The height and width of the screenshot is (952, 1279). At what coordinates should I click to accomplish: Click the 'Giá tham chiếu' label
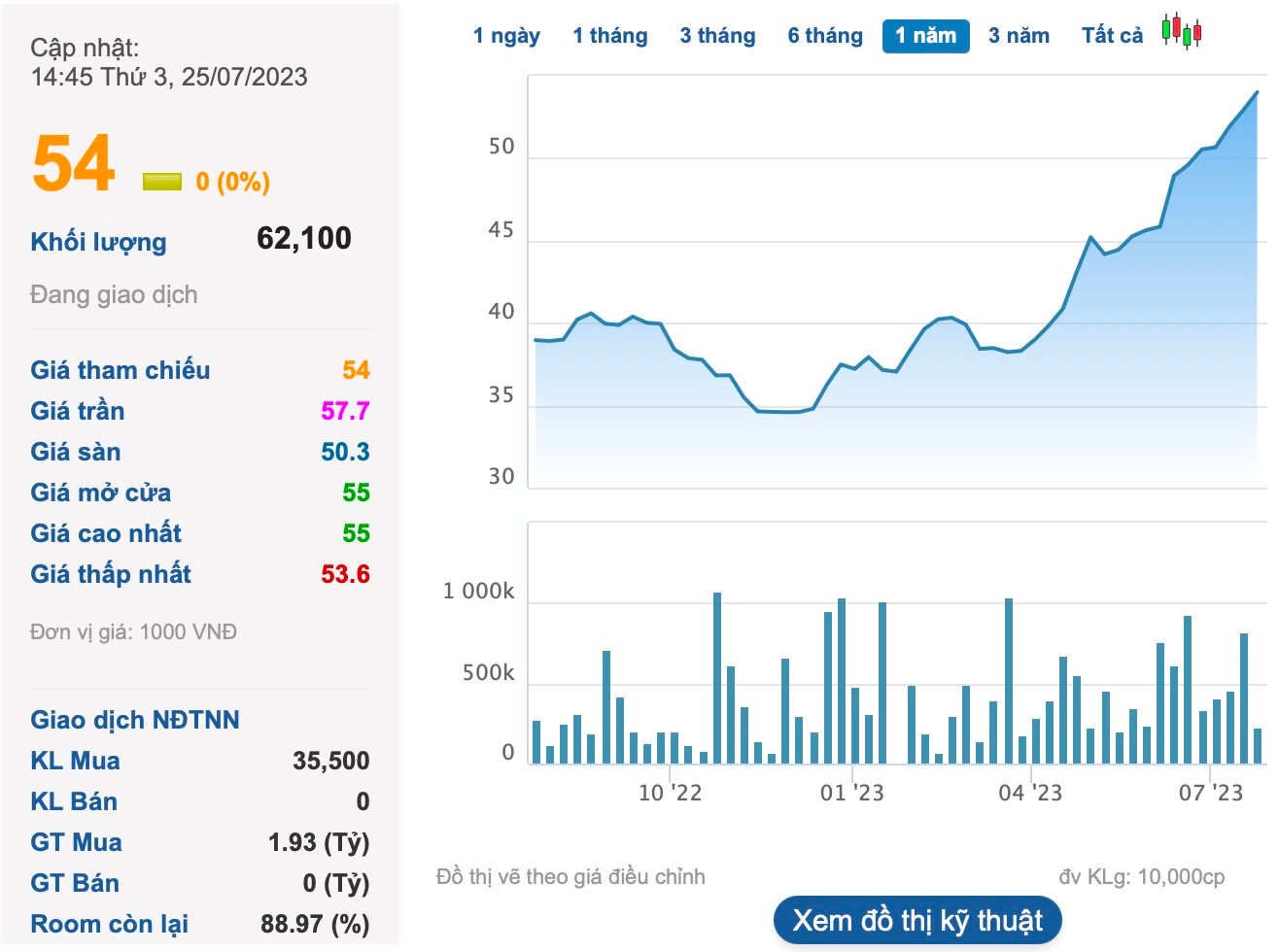click(x=121, y=370)
